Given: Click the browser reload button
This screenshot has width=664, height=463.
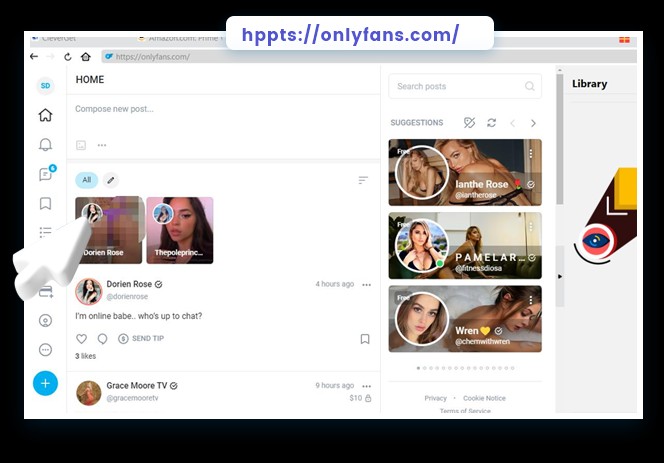Looking at the screenshot, I should [x=68, y=57].
